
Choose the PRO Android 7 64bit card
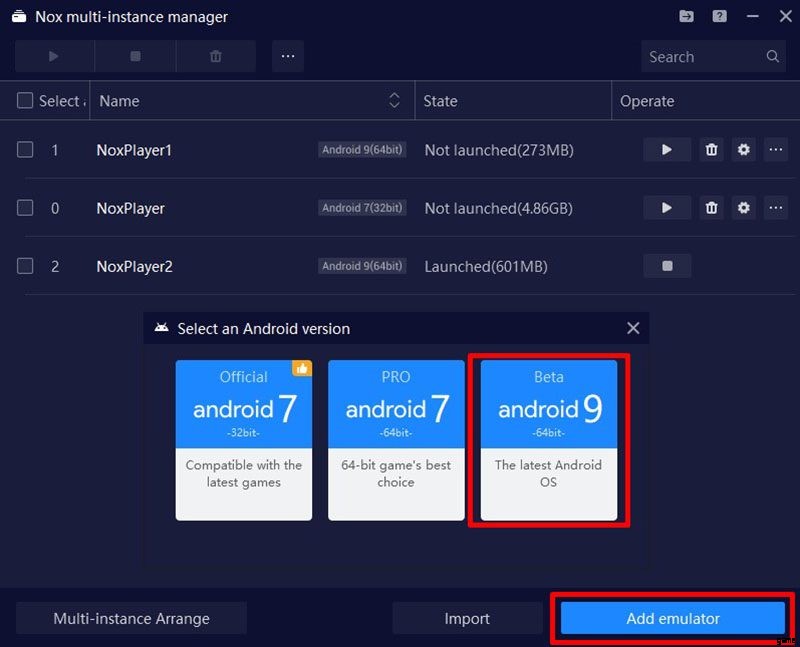[x=396, y=440]
